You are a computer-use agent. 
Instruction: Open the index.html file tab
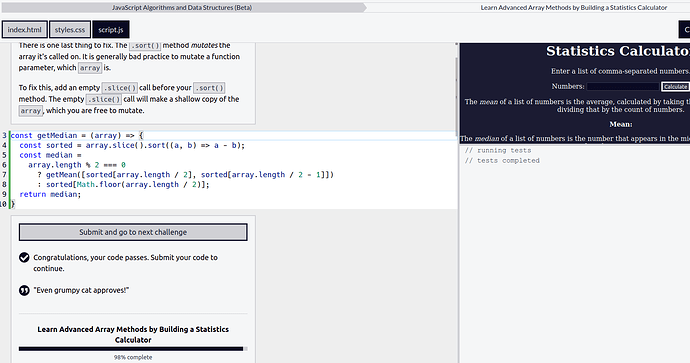(25, 30)
